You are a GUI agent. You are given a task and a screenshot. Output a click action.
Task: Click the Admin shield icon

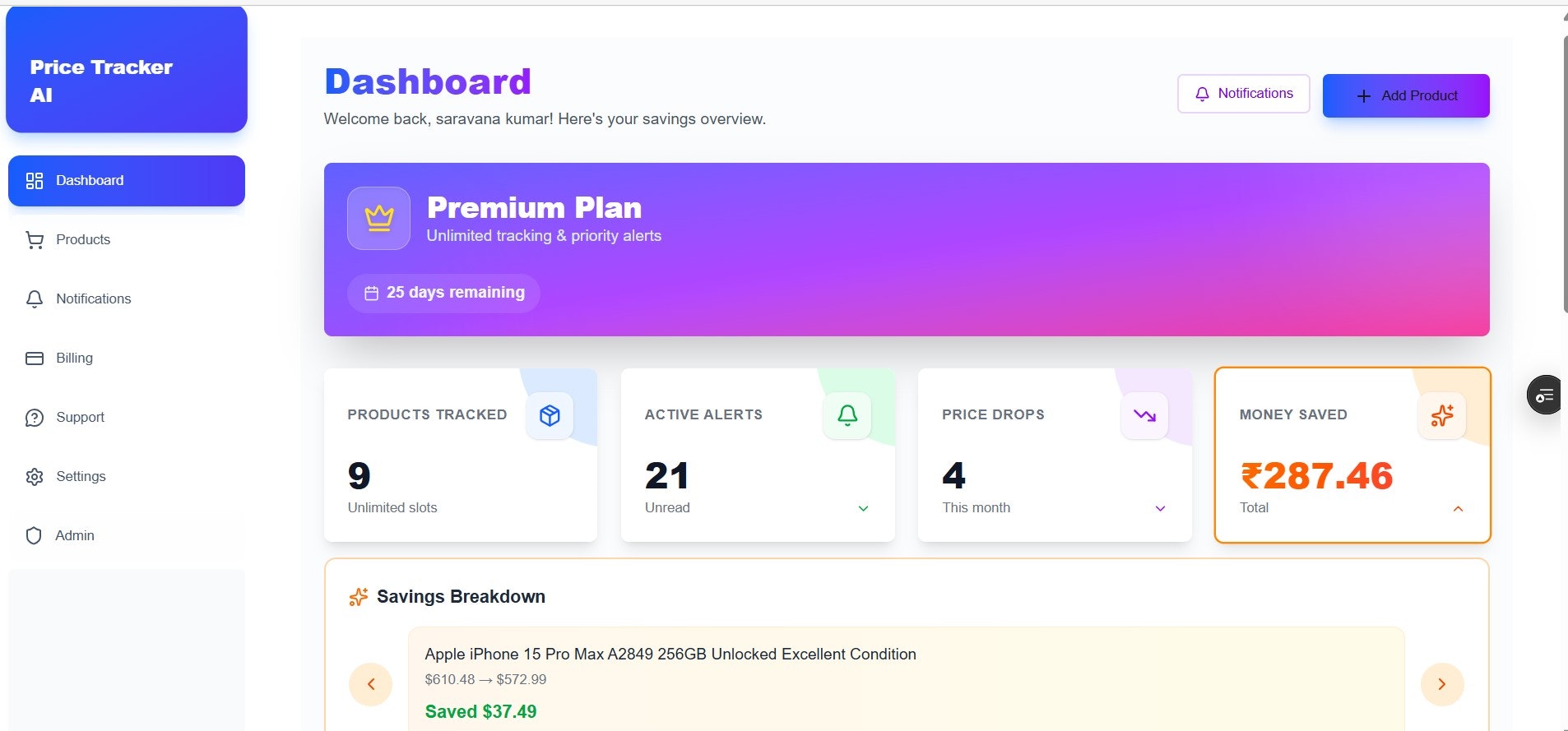[x=35, y=535]
